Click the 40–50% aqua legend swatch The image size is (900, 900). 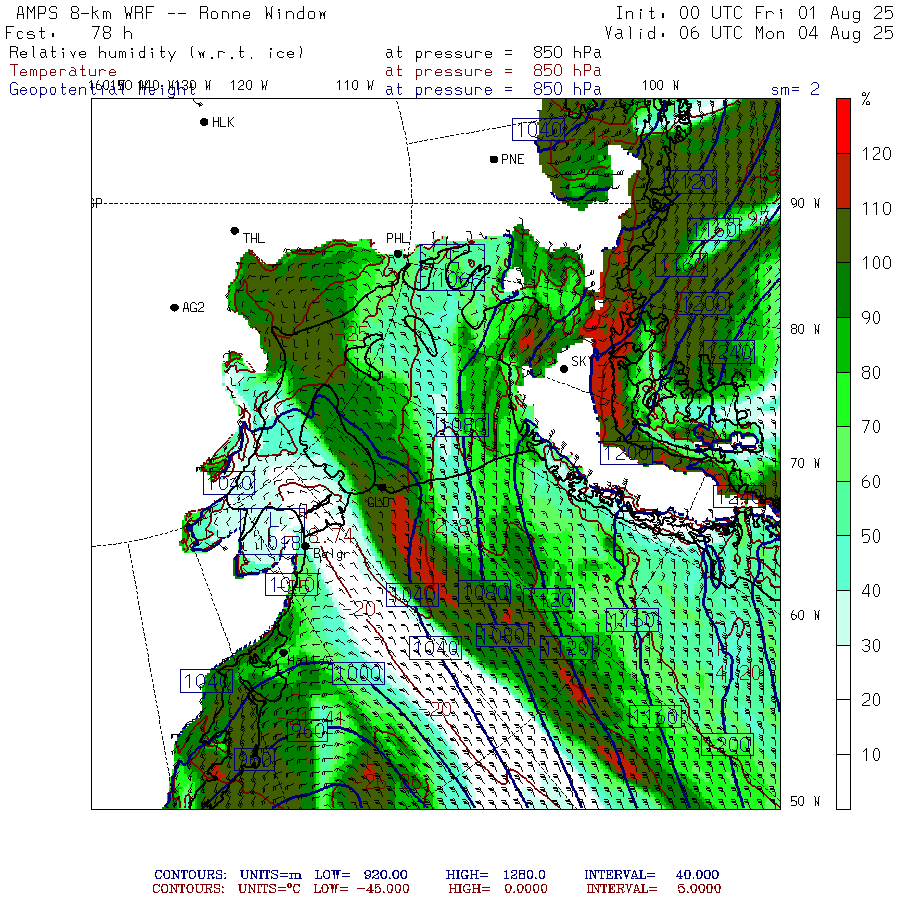tap(843, 563)
